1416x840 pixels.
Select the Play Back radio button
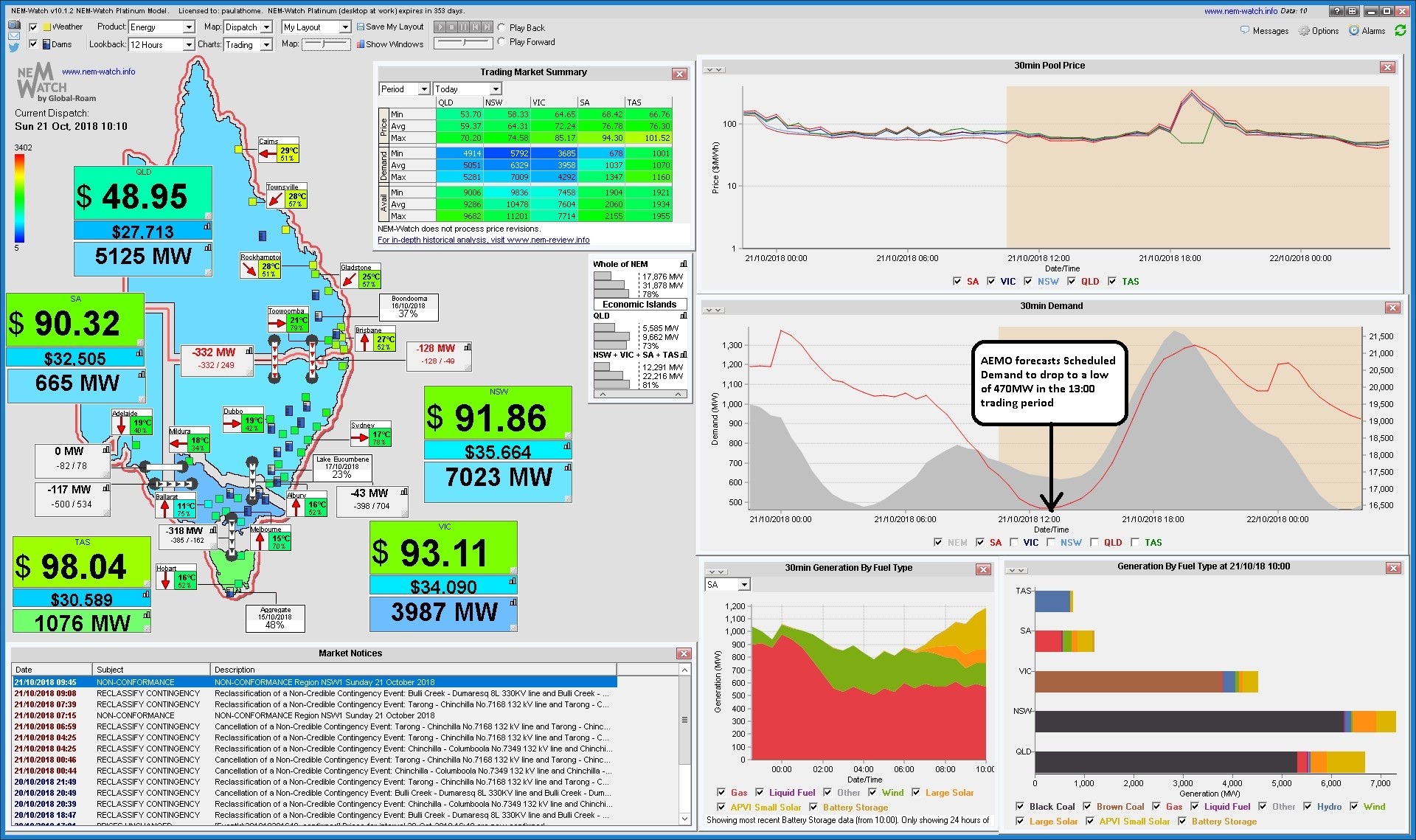point(502,27)
